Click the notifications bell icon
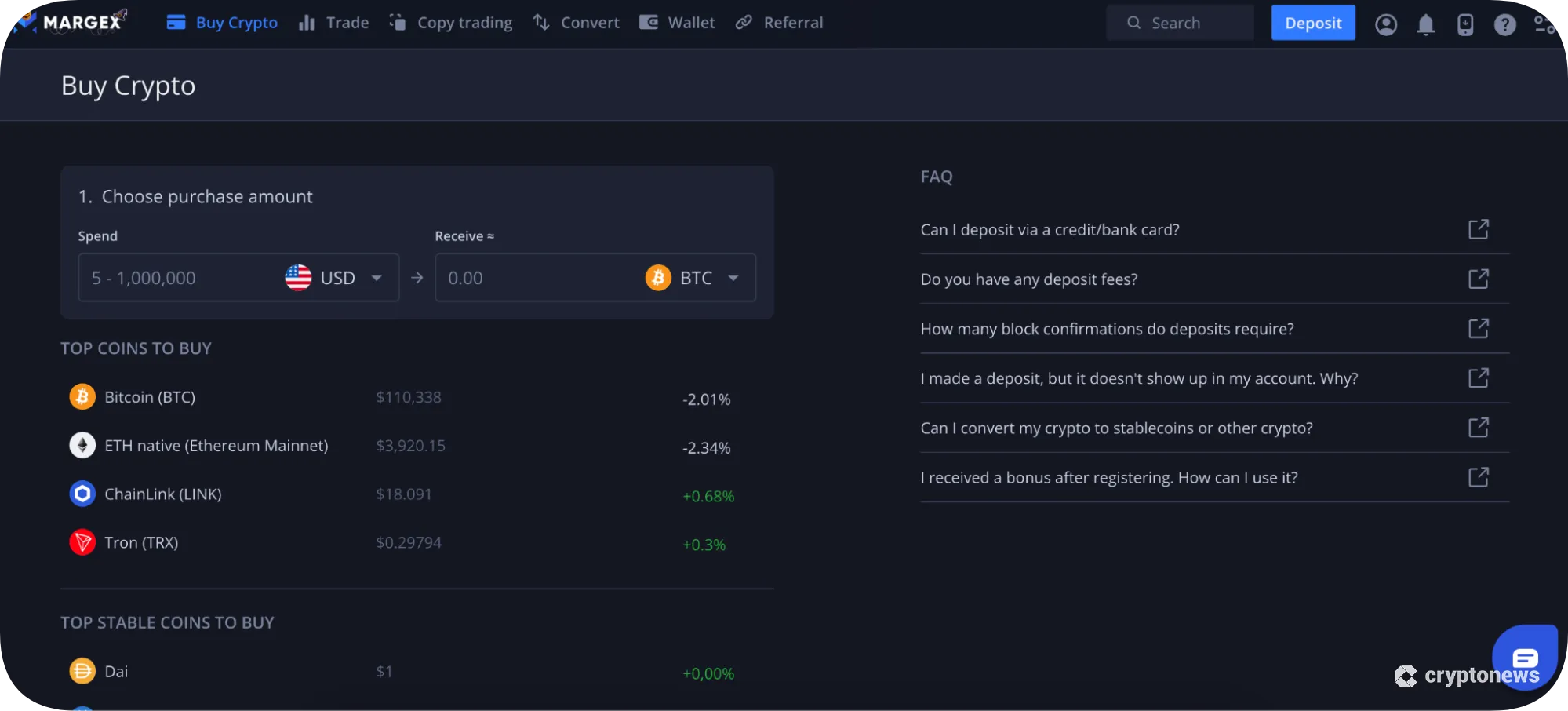Image resolution: width=1568 pixels, height=711 pixels. [1425, 24]
